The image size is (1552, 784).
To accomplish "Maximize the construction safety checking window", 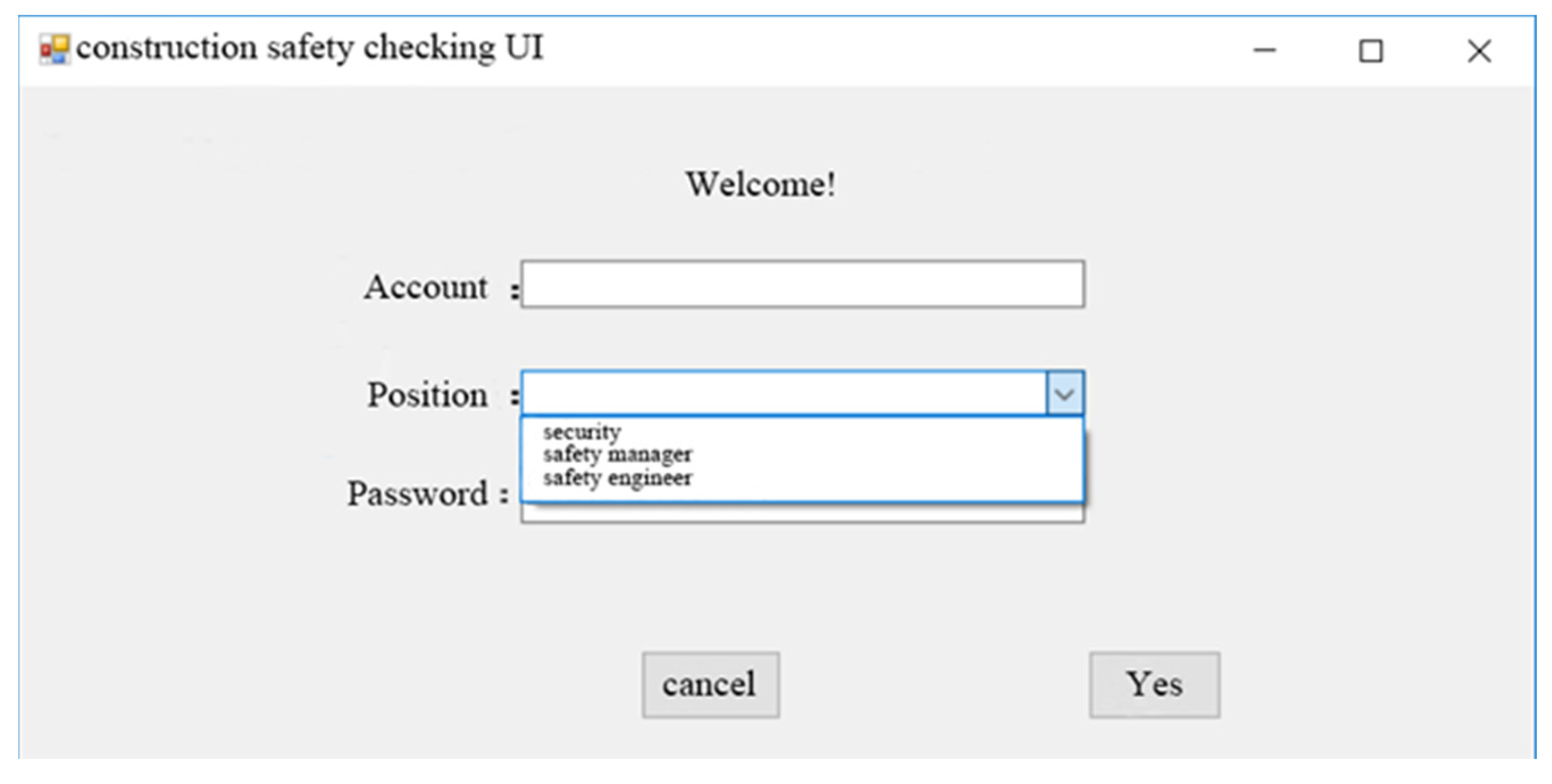I will tap(1371, 51).
